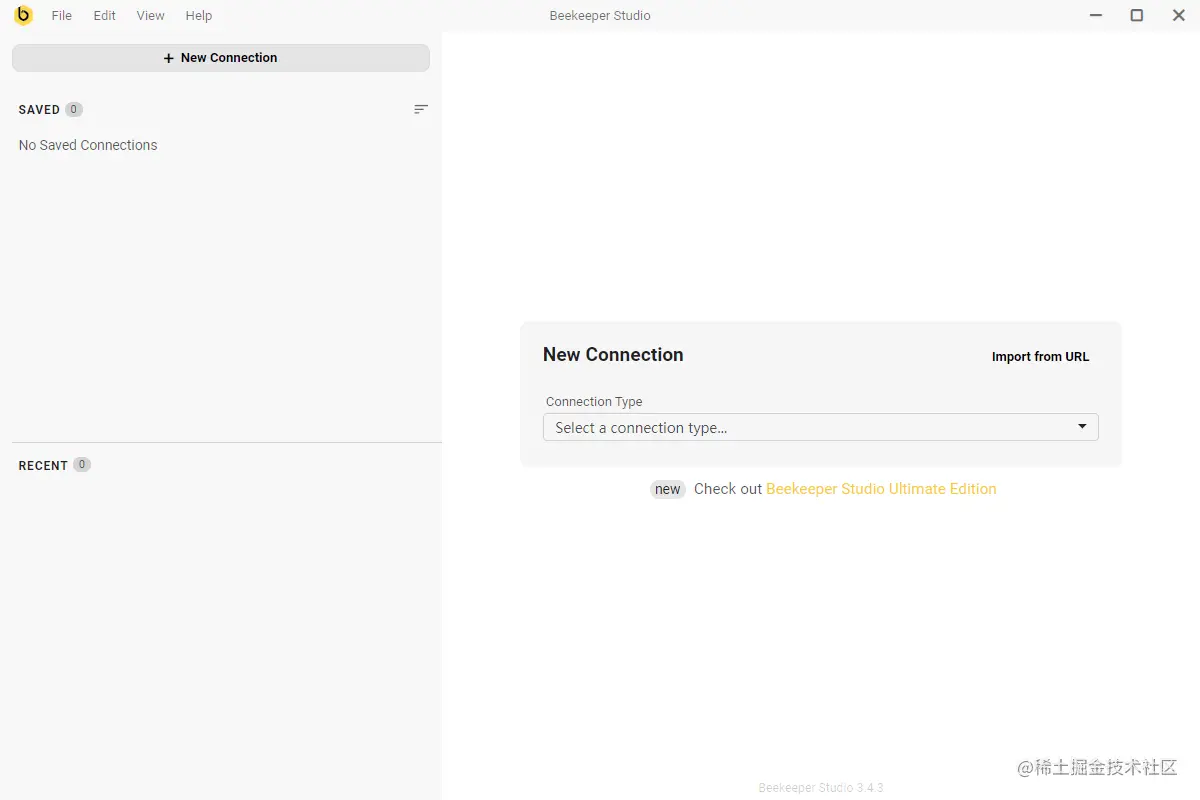Open the Help menu
Image resolution: width=1200 pixels, height=800 pixels.
pos(199,15)
